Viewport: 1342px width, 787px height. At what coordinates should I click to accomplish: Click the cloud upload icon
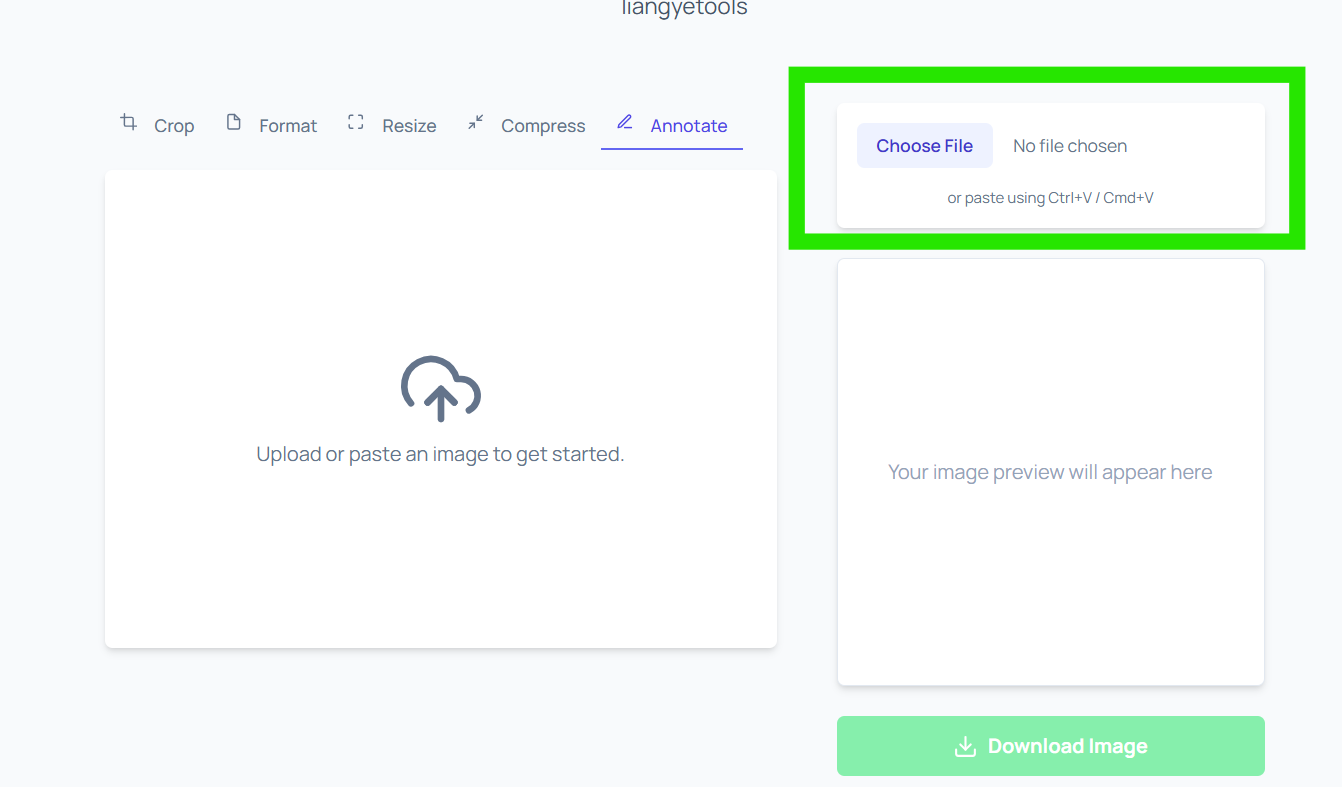[x=440, y=390]
